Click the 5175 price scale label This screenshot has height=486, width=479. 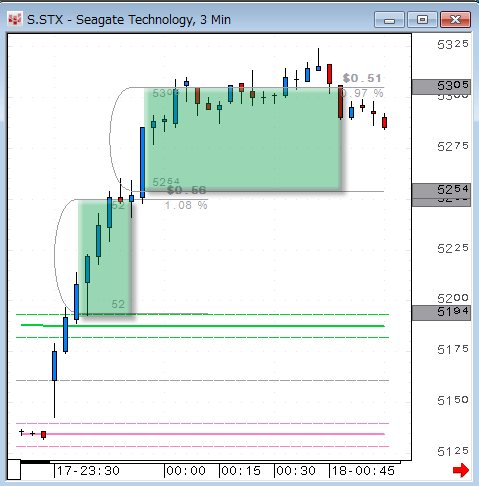coord(453,349)
